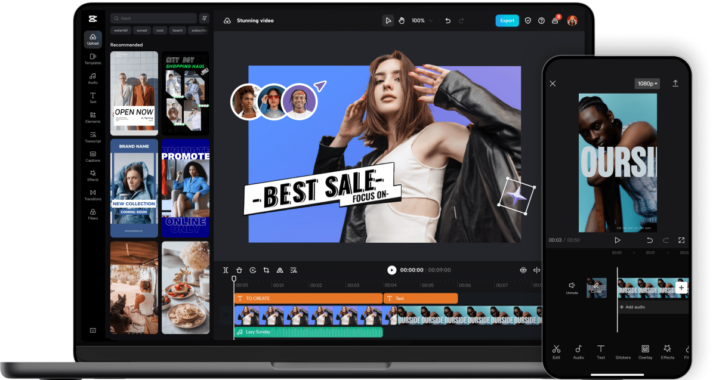Open the user profile avatar
The height and width of the screenshot is (380, 716).
[572, 21]
